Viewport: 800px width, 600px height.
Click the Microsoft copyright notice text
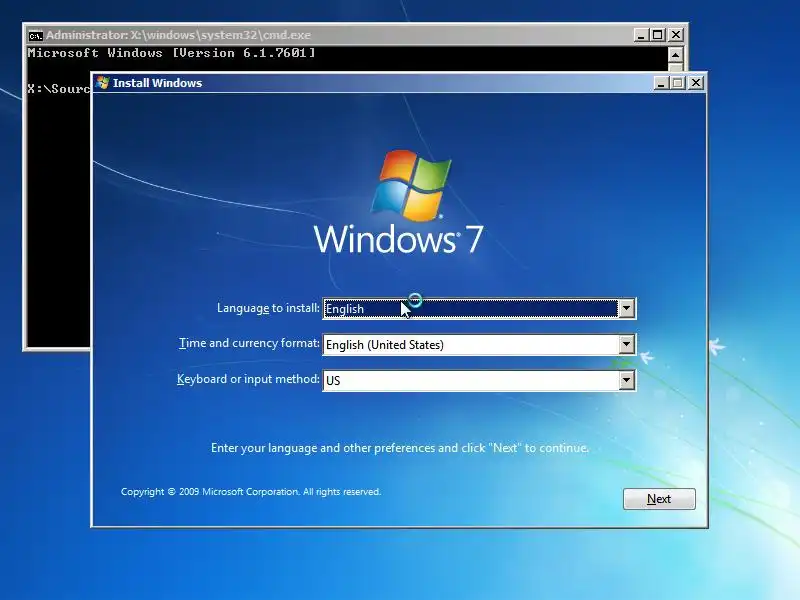pos(251,492)
